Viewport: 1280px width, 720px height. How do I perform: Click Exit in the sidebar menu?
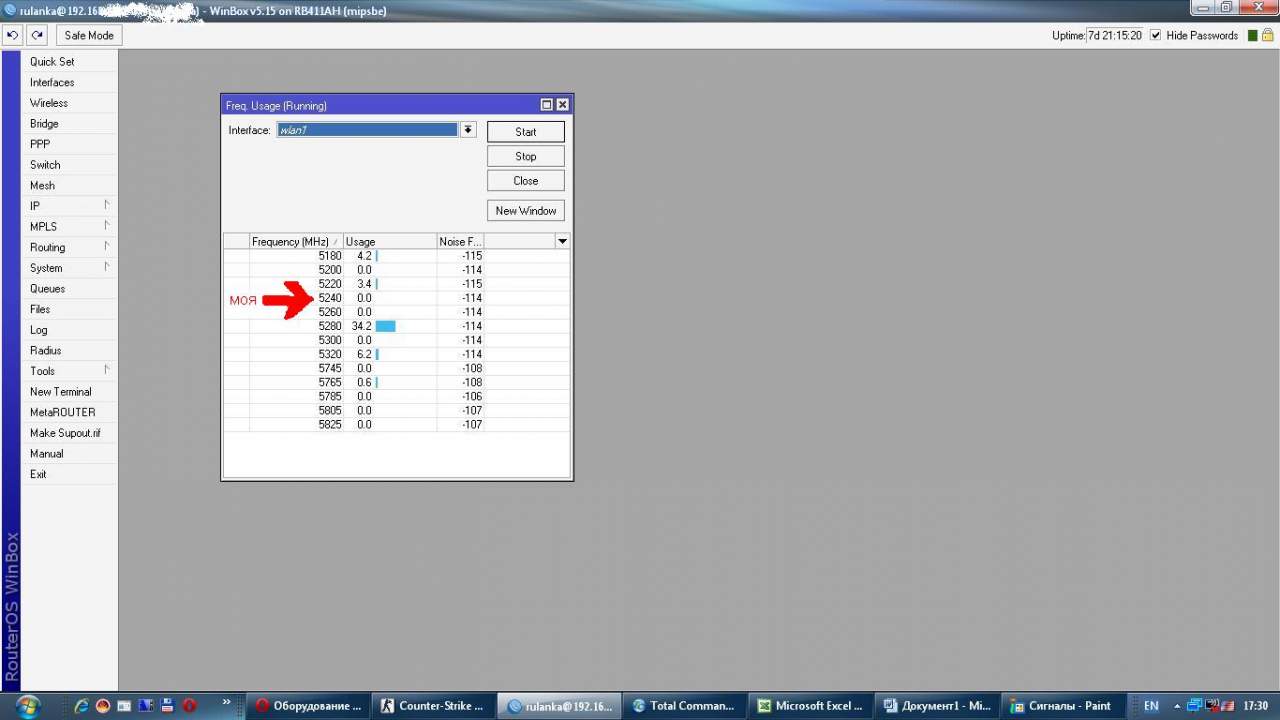coord(69,474)
